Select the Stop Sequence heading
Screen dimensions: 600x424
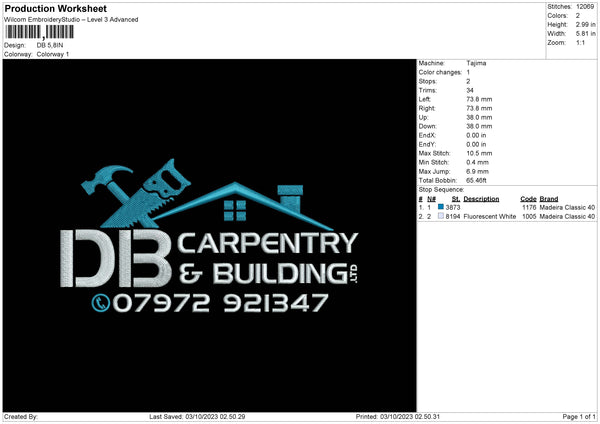[x=441, y=190]
